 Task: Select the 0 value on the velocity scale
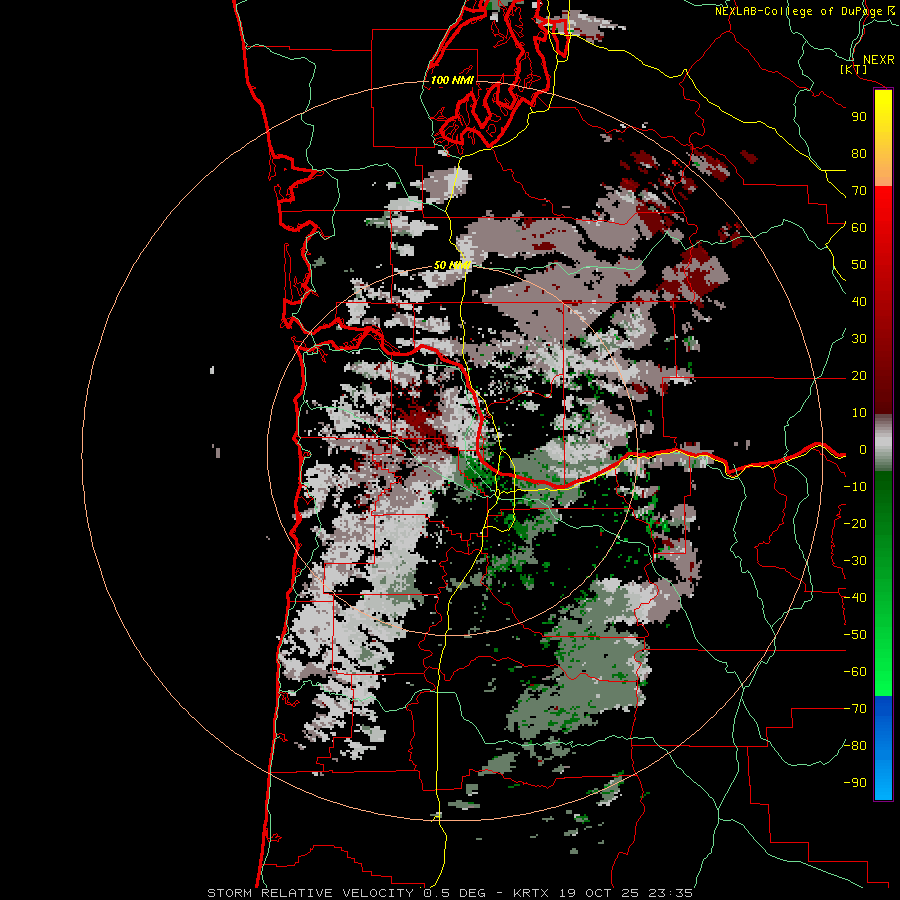(862, 449)
